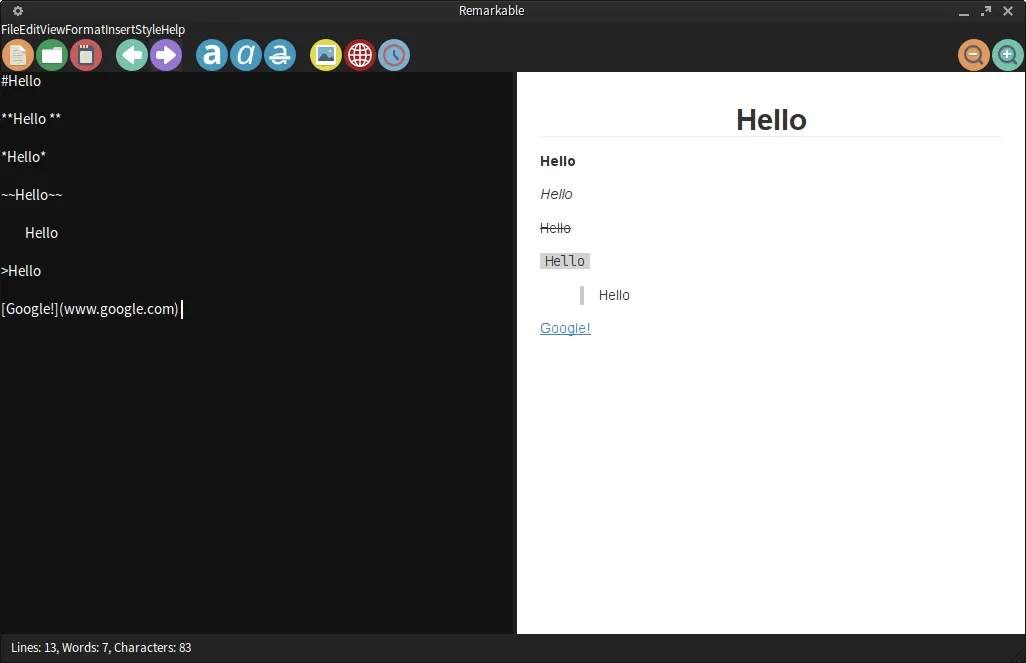Insert a timestamp using the clock icon
This screenshot has width=1026, height=663.
394,55
